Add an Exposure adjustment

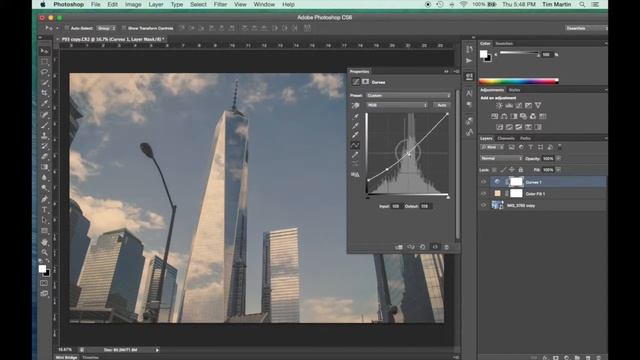(528, 105)
